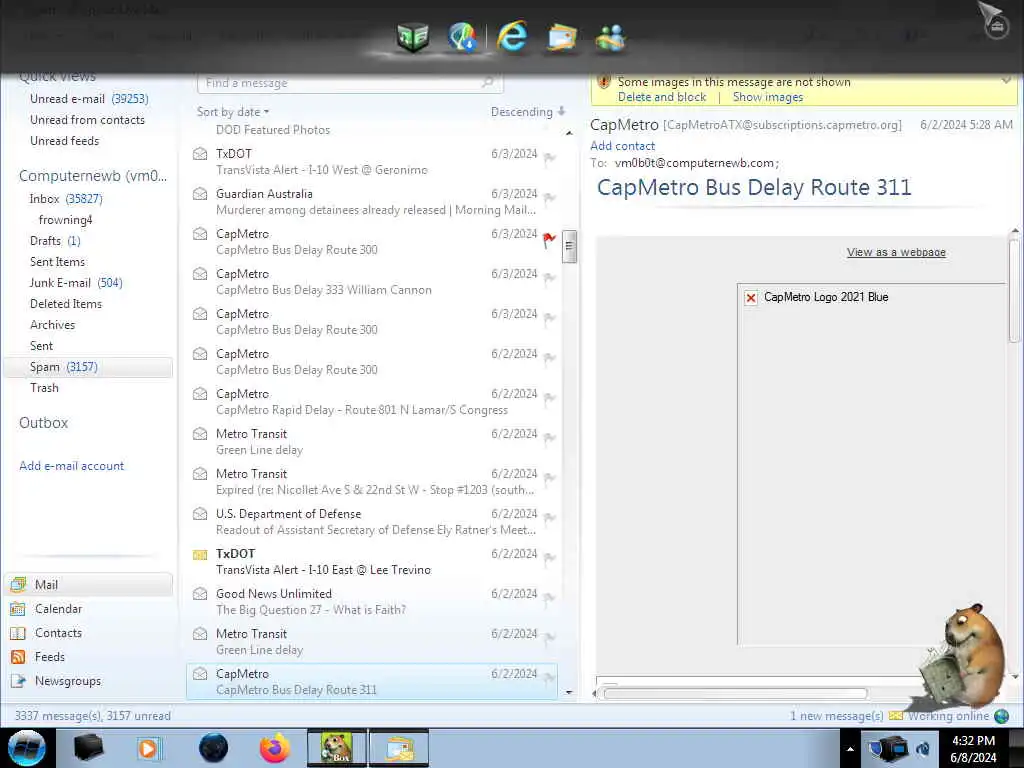The width and height of the screenshot is (1024, 768).
Task: Open the black box icon on taskbar
Action: pyautogui.click(x=88, y=748)
